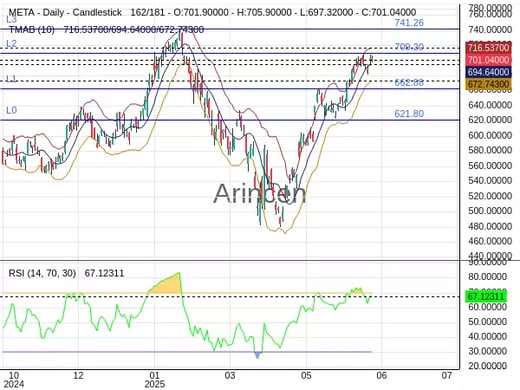Click the 01 2025 date axis label
Screen dimensions: 520x390
pyautogui.click(x=155, y=380)
